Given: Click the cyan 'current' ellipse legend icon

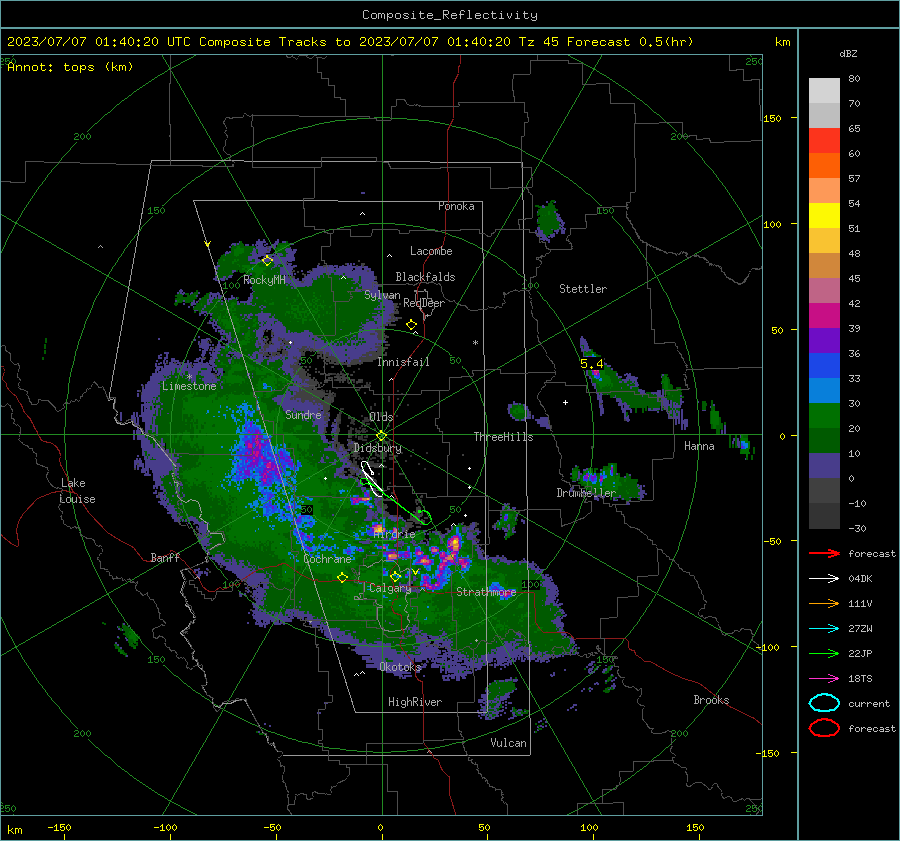Looking at the screenshot, I should click(x=824, y=703).
